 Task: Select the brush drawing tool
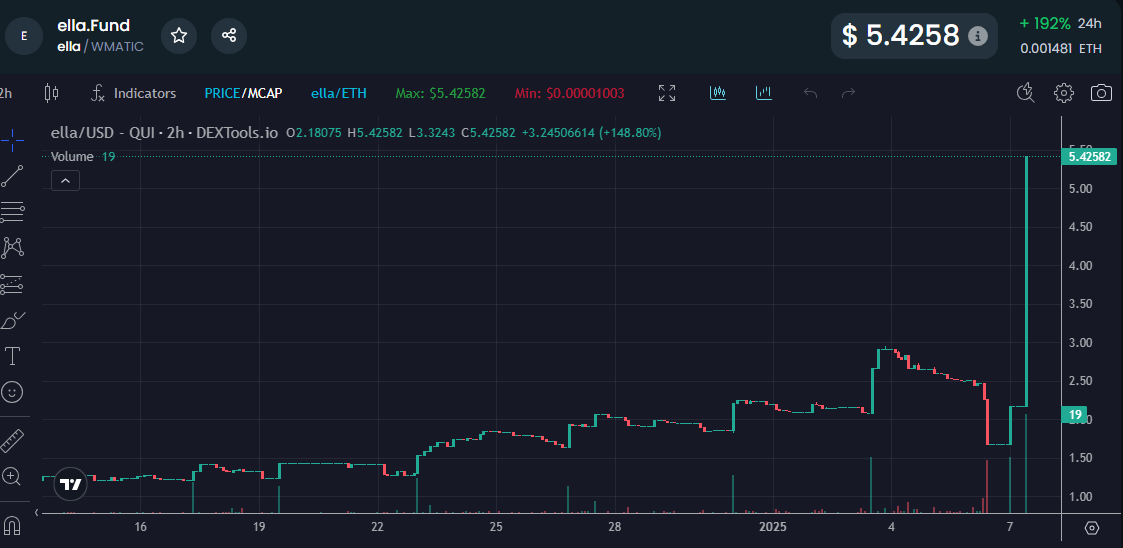(x=12, y=321)
